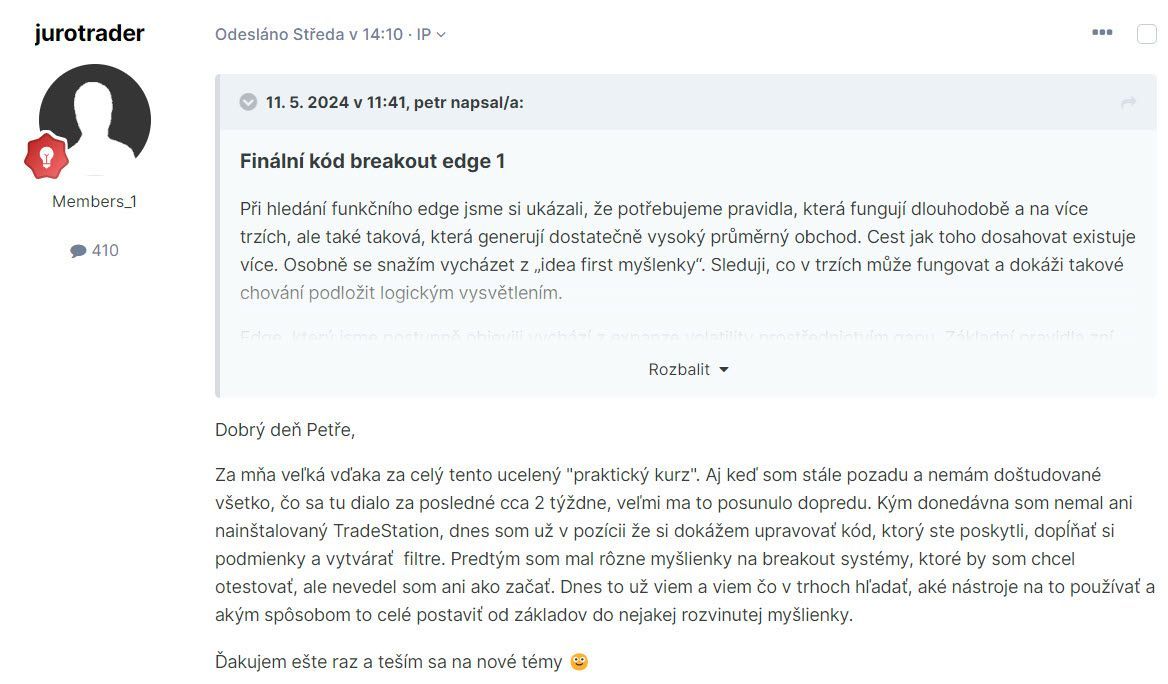Click the red lightbulb rank badge
The height and width of the screenshot is (684, 1168).
pos(46,157)
